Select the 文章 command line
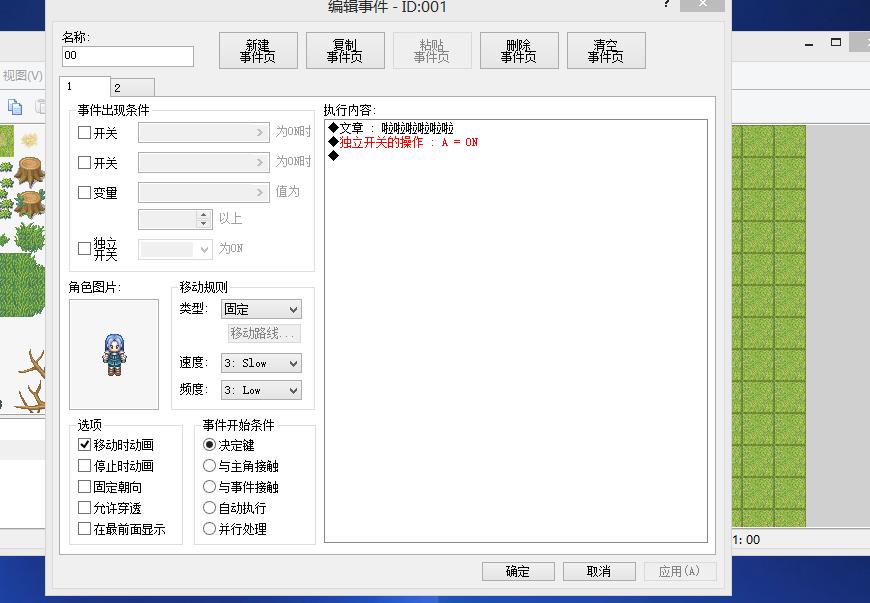The height and width of the screenshot is (603, 870). point(392,128)
